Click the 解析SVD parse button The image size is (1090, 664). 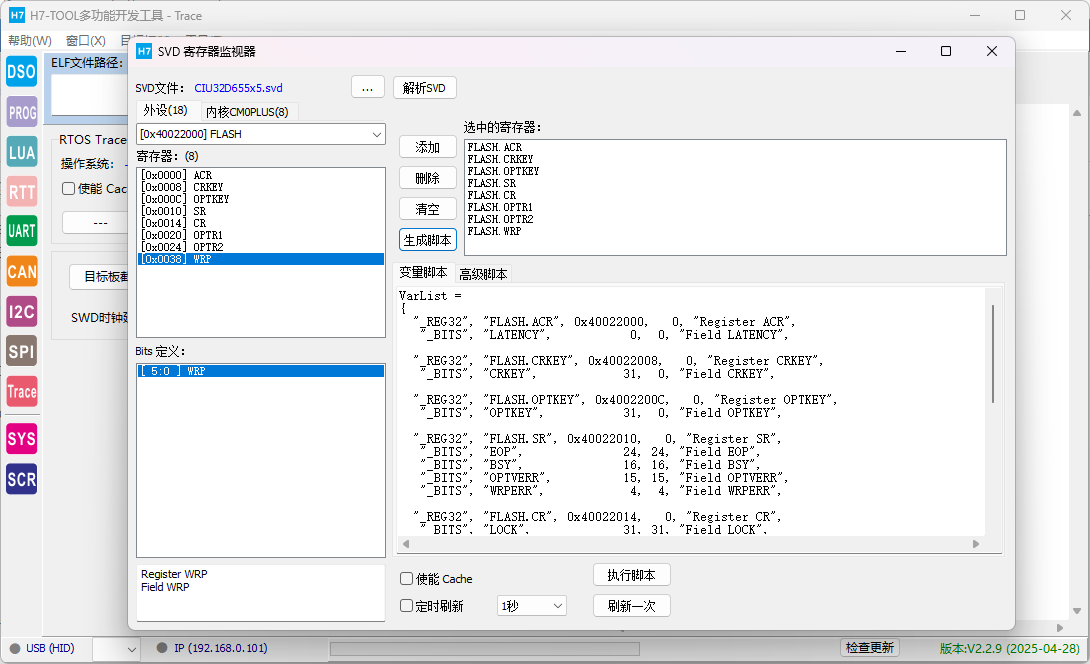click(424, 88)
